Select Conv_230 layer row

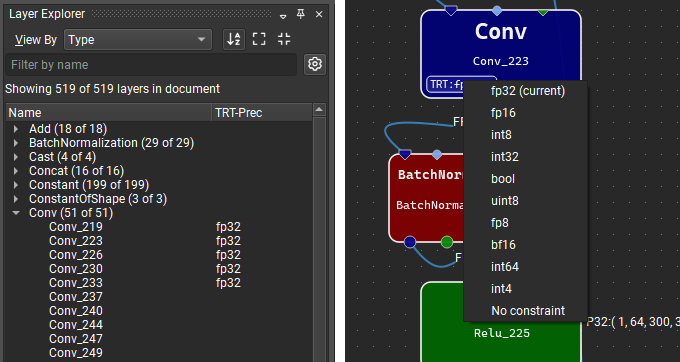tap(159, 269)
